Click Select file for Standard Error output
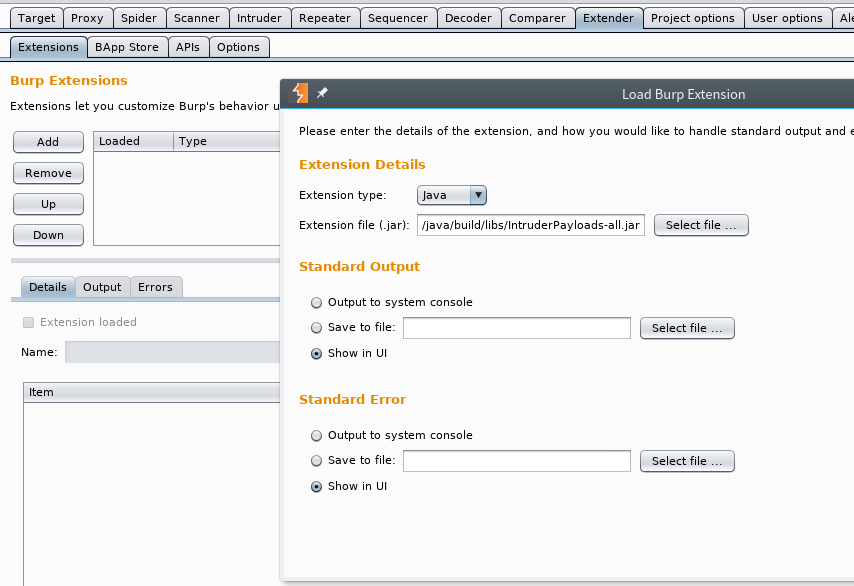Image resolution: width=854 pixels, height=586 pixels. [x=686, y=461]
